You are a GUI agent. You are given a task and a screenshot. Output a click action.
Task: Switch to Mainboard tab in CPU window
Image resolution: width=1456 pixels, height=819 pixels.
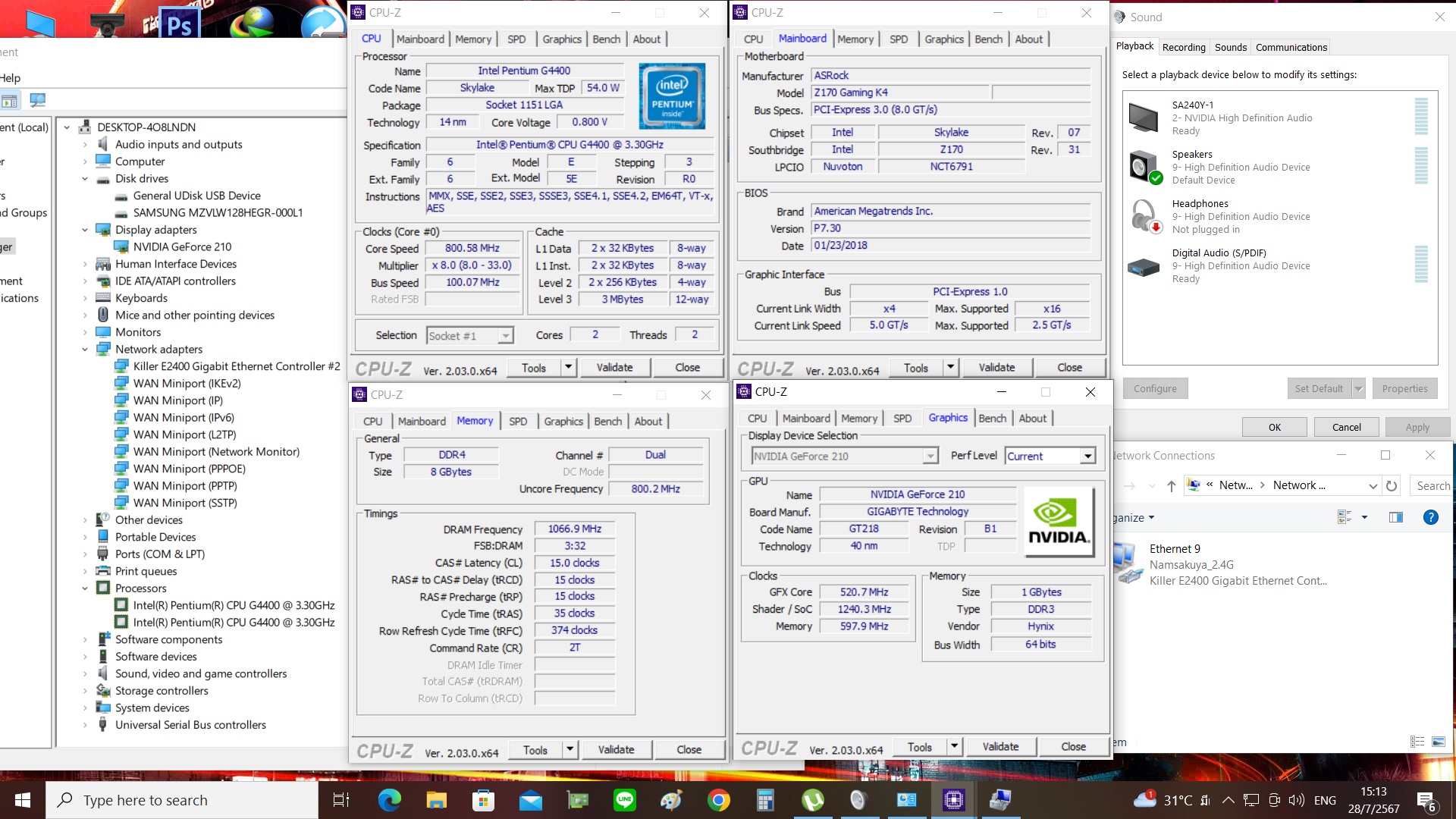point(420,39)
